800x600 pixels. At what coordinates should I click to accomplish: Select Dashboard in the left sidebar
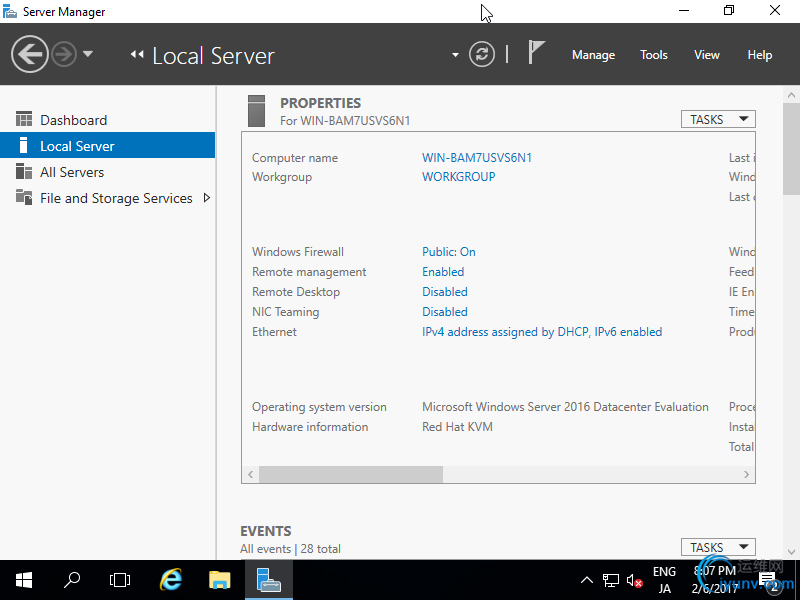point(73,120)
